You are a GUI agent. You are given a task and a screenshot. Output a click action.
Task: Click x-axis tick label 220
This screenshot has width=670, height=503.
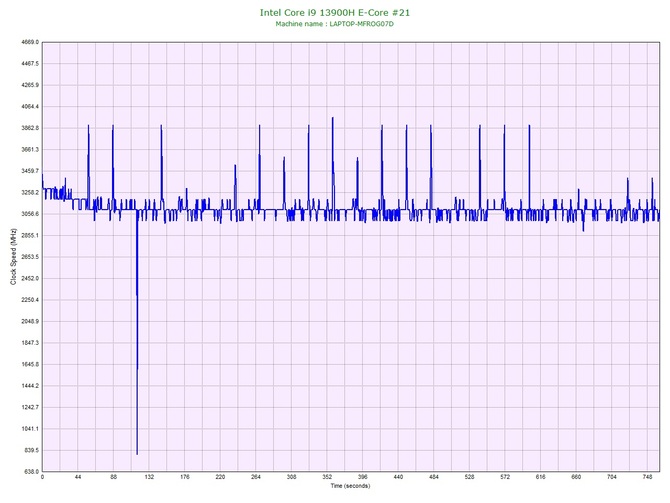click(220, 477)
